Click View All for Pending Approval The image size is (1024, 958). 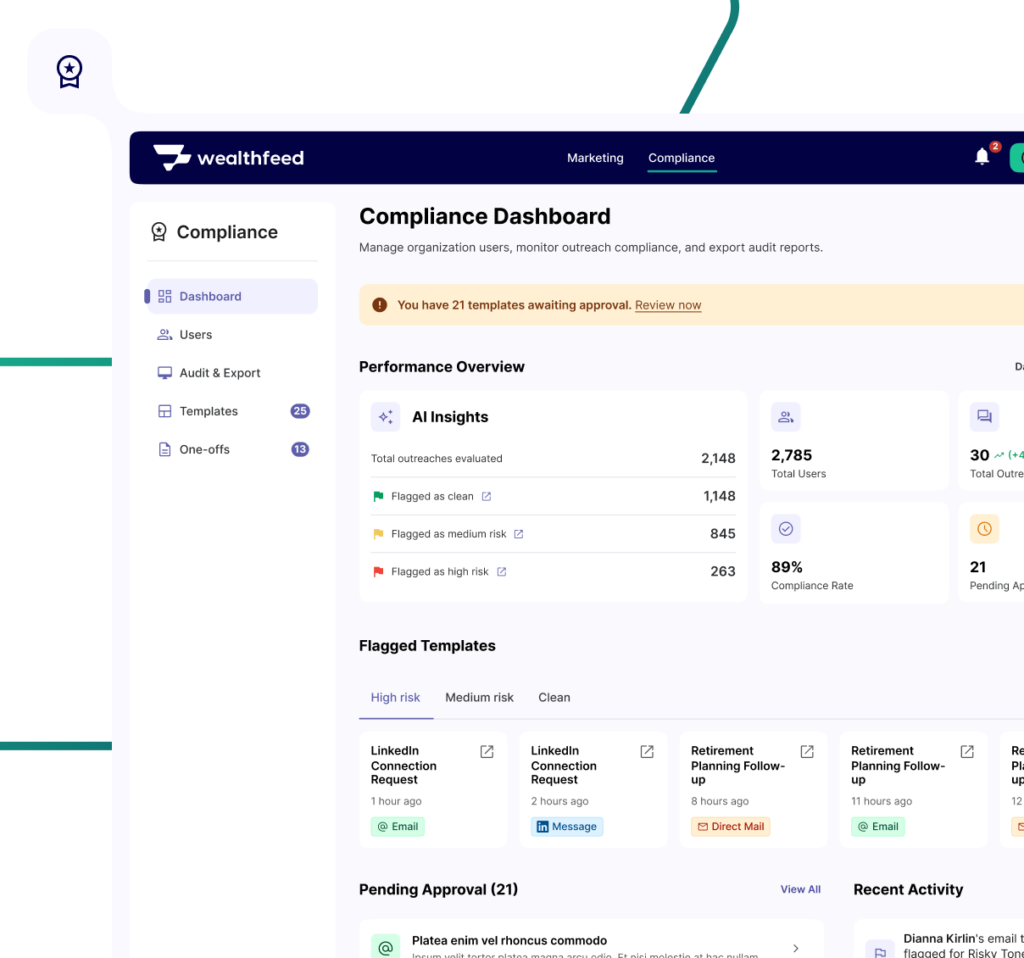click(800, 889)
